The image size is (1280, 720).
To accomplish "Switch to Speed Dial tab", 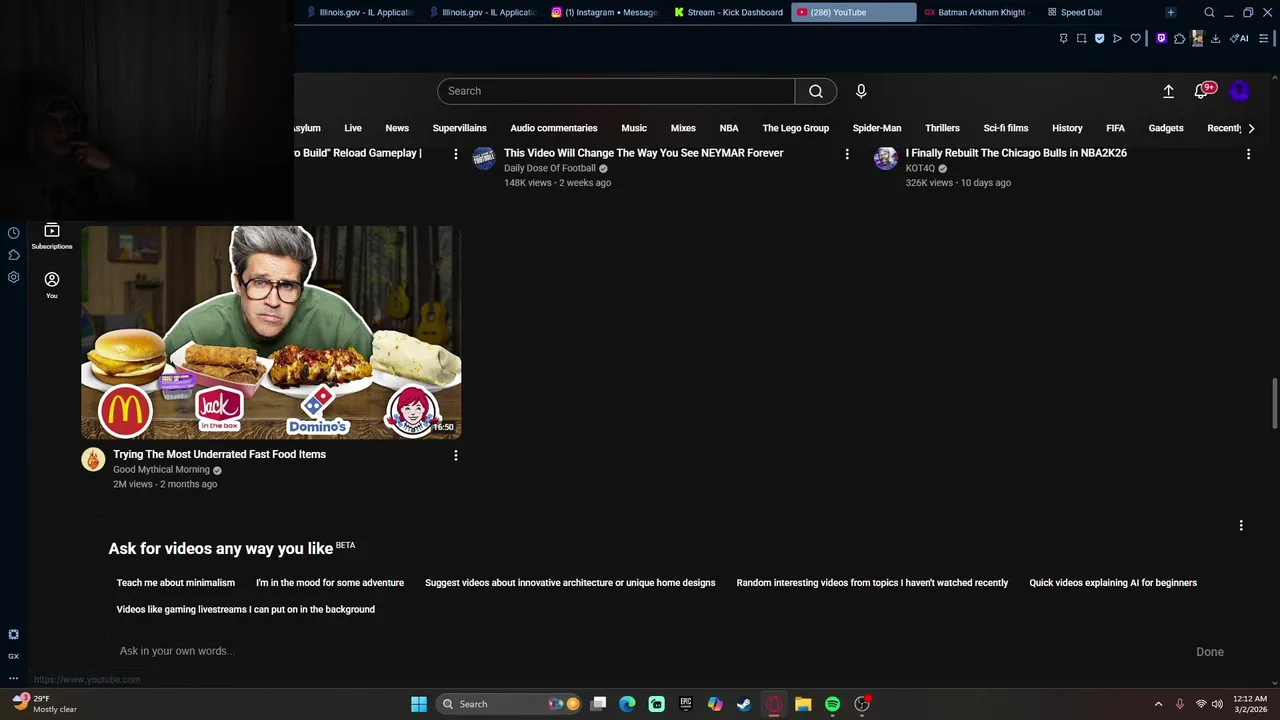I will [1074, 12].
